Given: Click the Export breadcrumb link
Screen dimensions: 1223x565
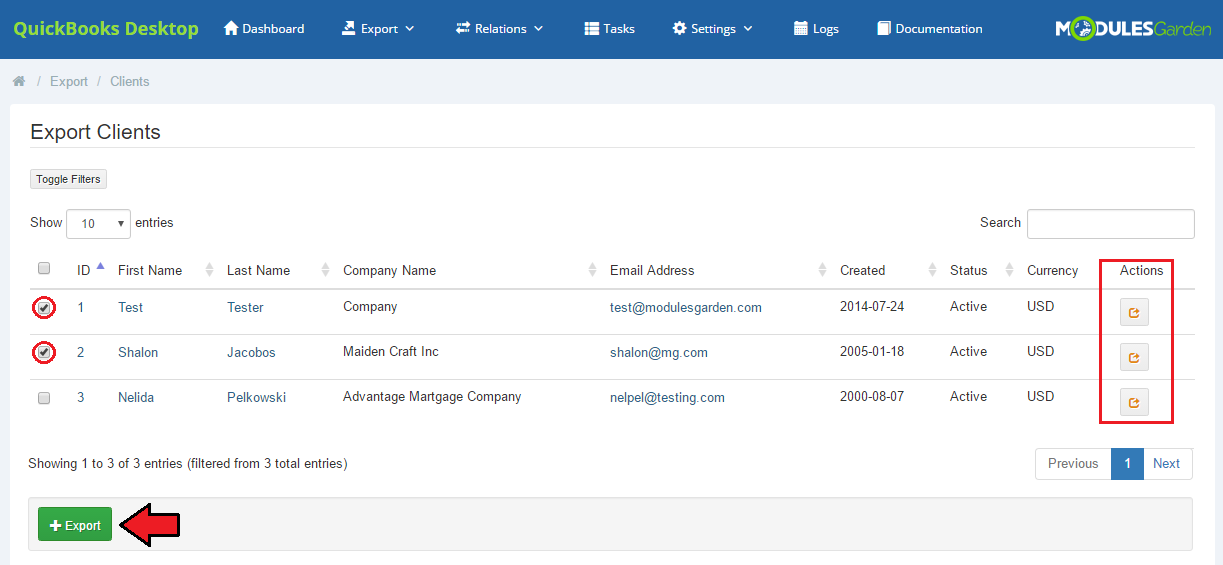Looking at the screenshot, I should click(69, 81).
